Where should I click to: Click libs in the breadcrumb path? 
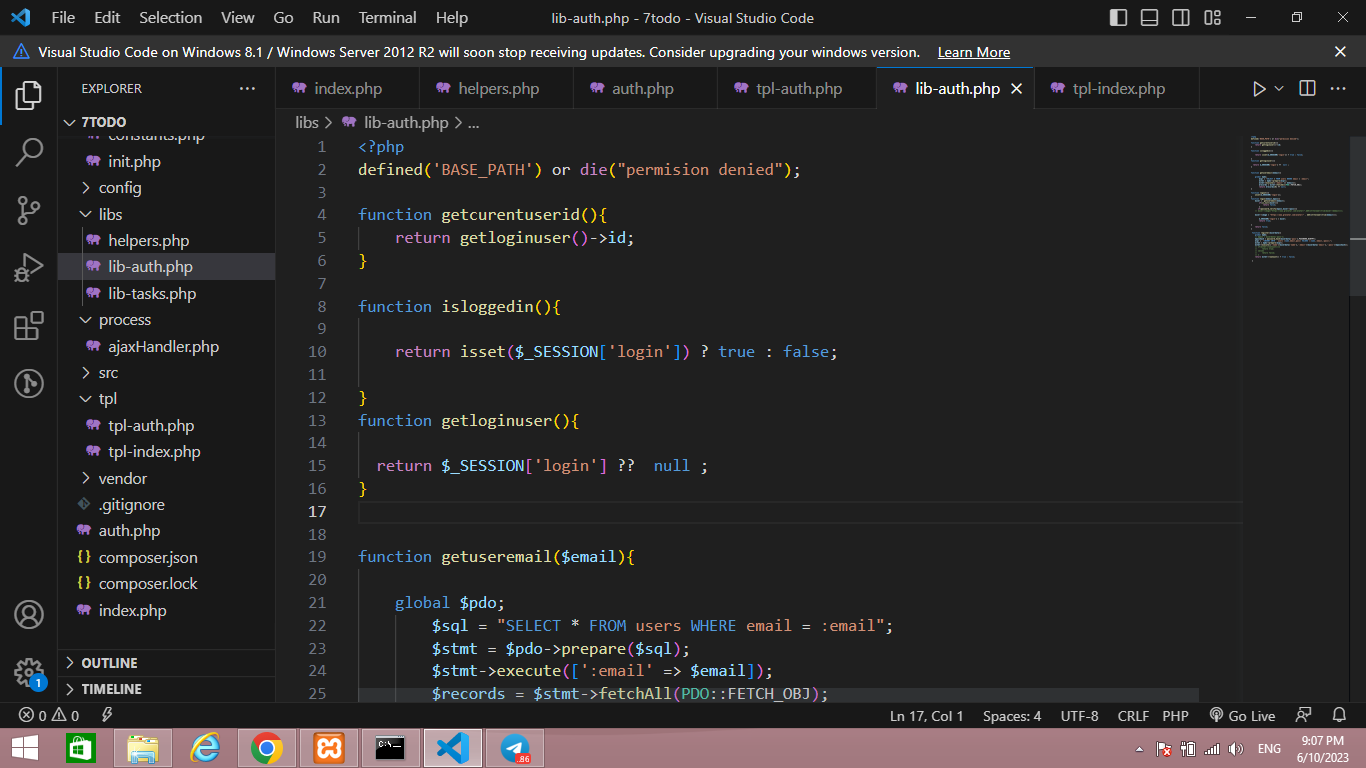click(x=307, y=123)
